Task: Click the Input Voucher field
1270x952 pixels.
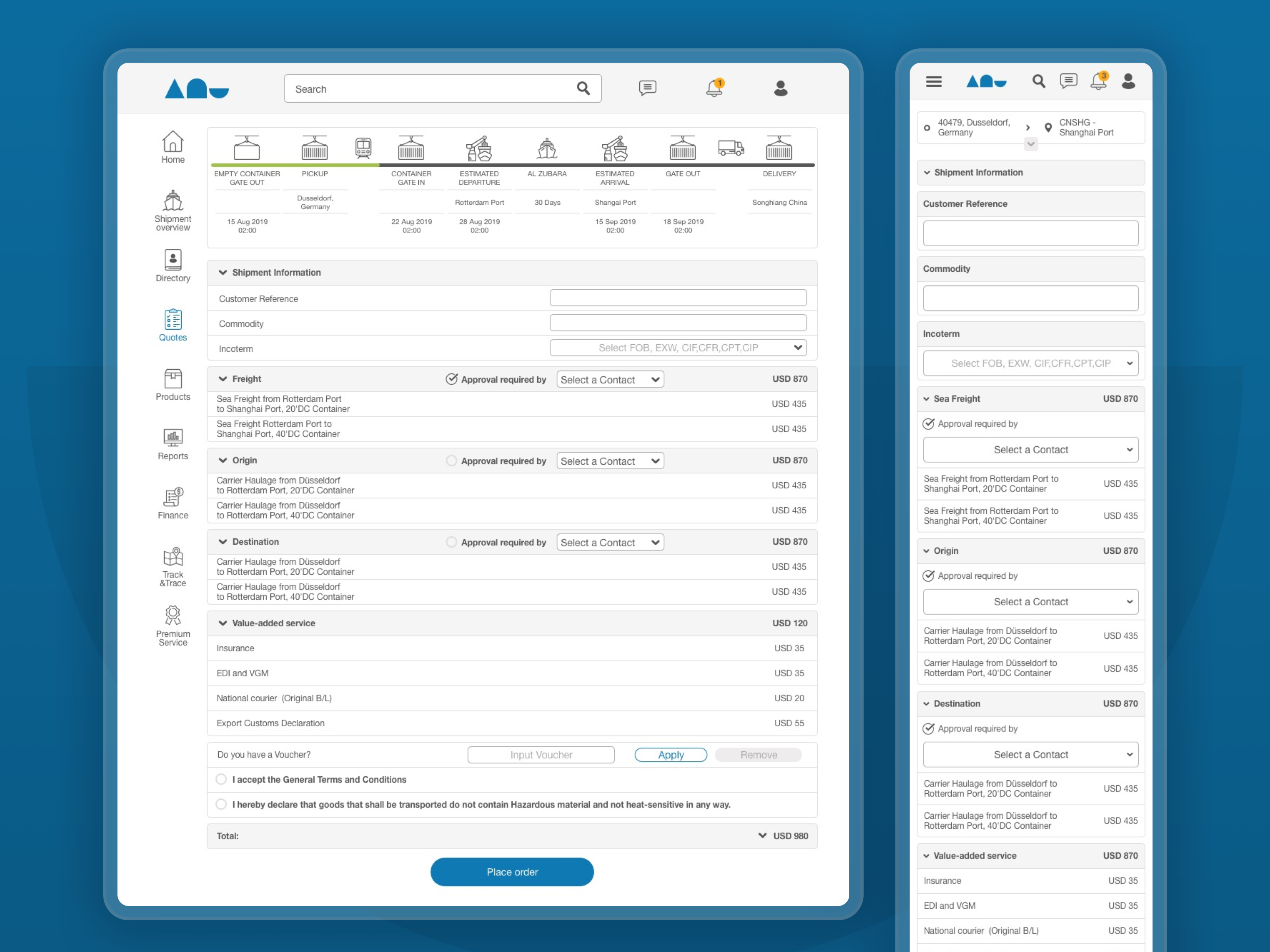Action: coord(541,754)
